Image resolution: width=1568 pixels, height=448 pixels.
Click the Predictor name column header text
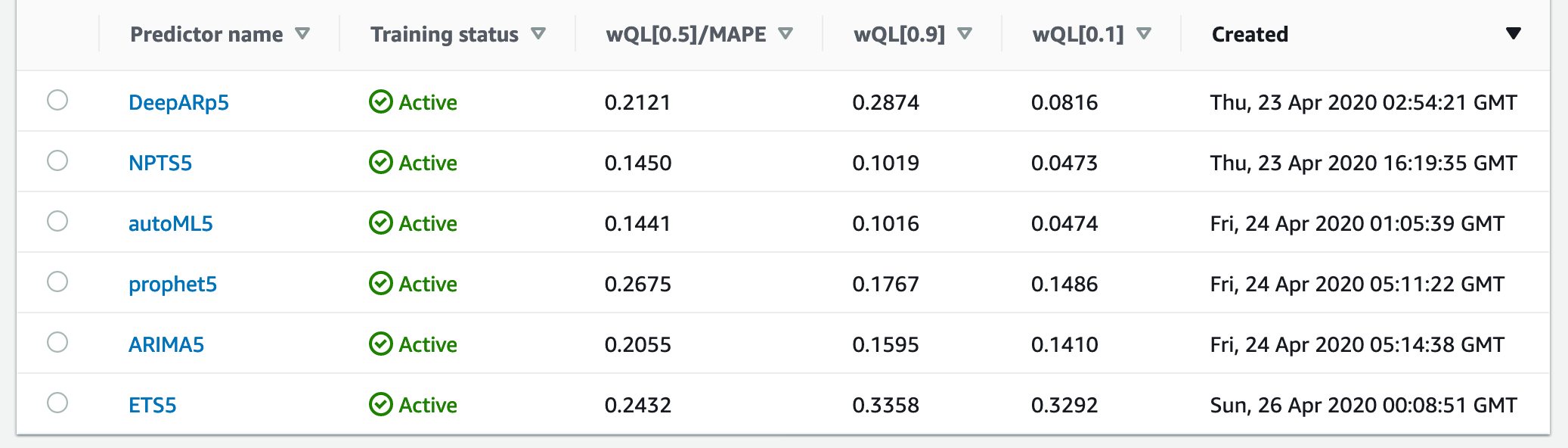[206, 35]
